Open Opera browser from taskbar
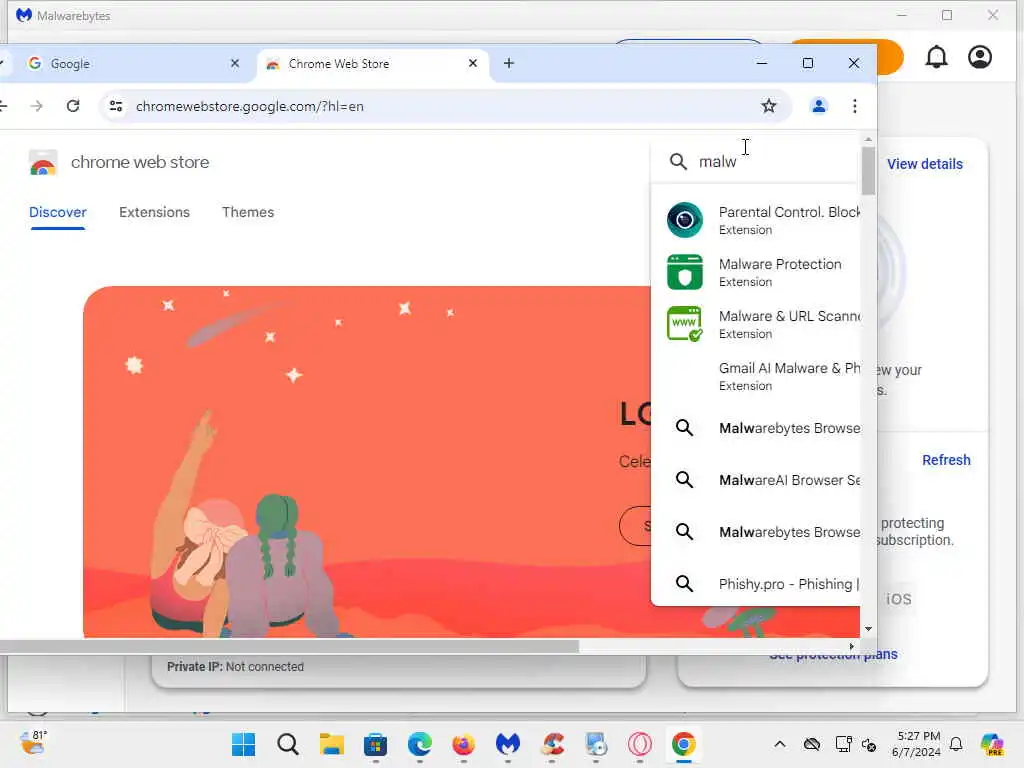Image resolution: width=1024 pixels, height=768 pixels. pyautogui.click(x=640, y=744)
